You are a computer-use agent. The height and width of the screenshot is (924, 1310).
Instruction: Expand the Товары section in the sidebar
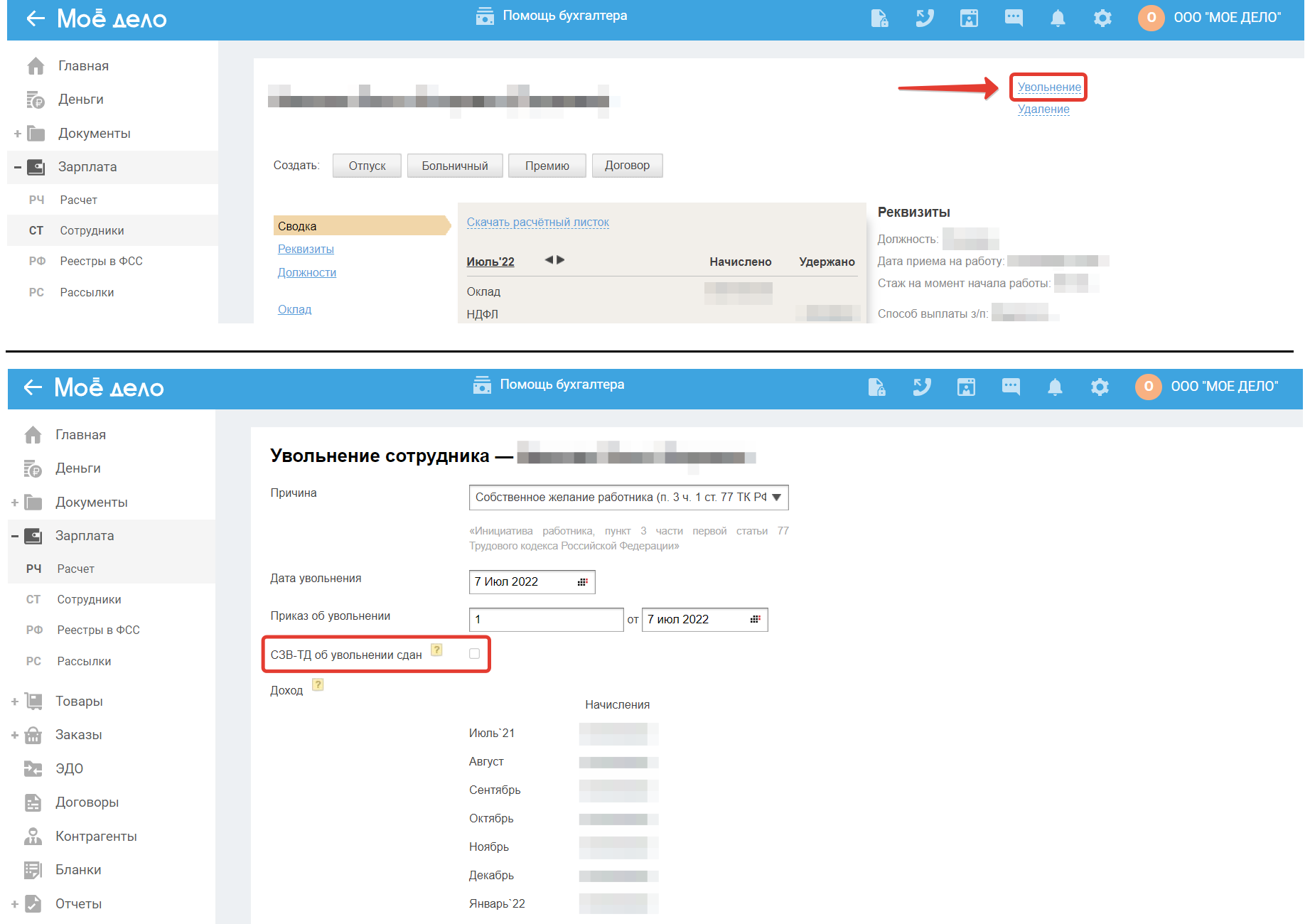point(15,702)
